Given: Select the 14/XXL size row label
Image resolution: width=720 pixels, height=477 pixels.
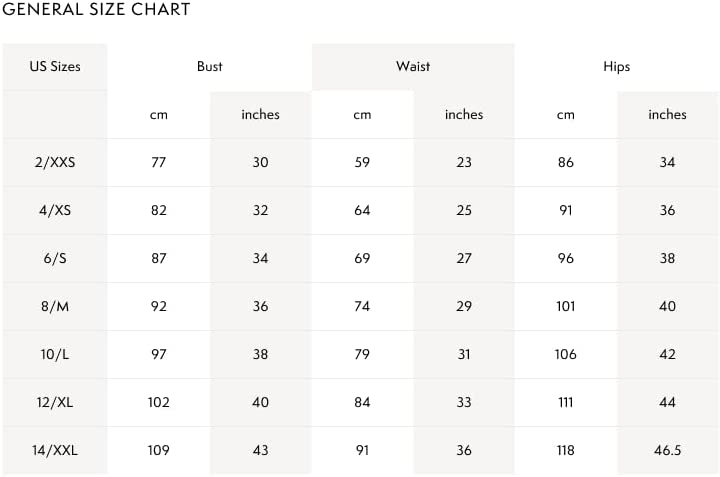Looking at the screenshot, I should (x=55, y=450).
